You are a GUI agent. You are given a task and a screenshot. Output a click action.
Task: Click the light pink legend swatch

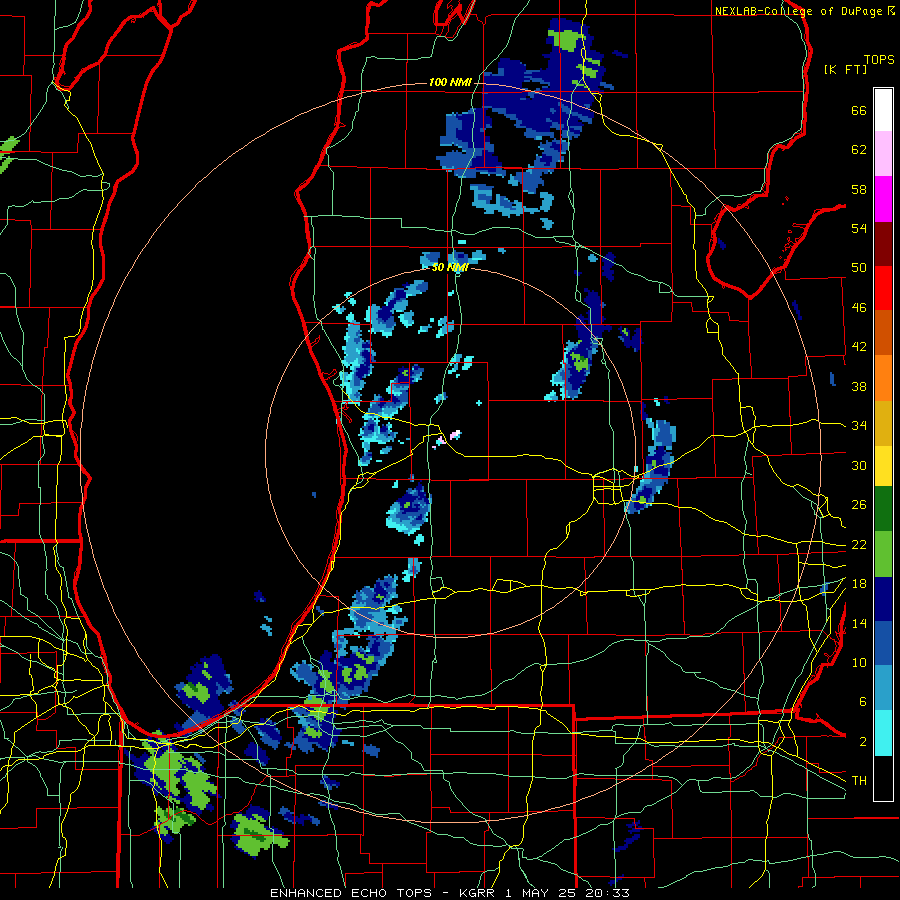point(883,154)
